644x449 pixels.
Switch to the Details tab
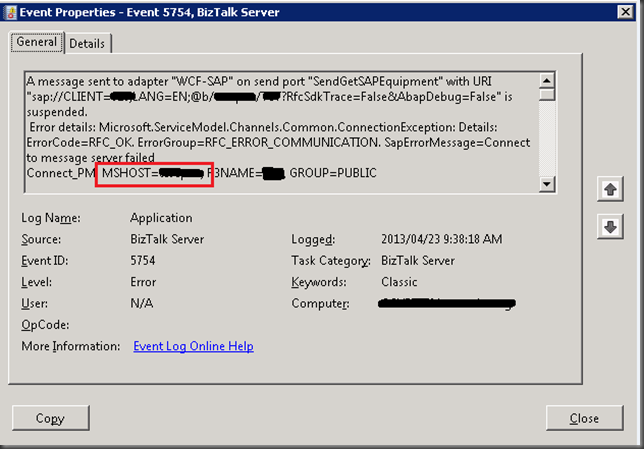point(87,43)
